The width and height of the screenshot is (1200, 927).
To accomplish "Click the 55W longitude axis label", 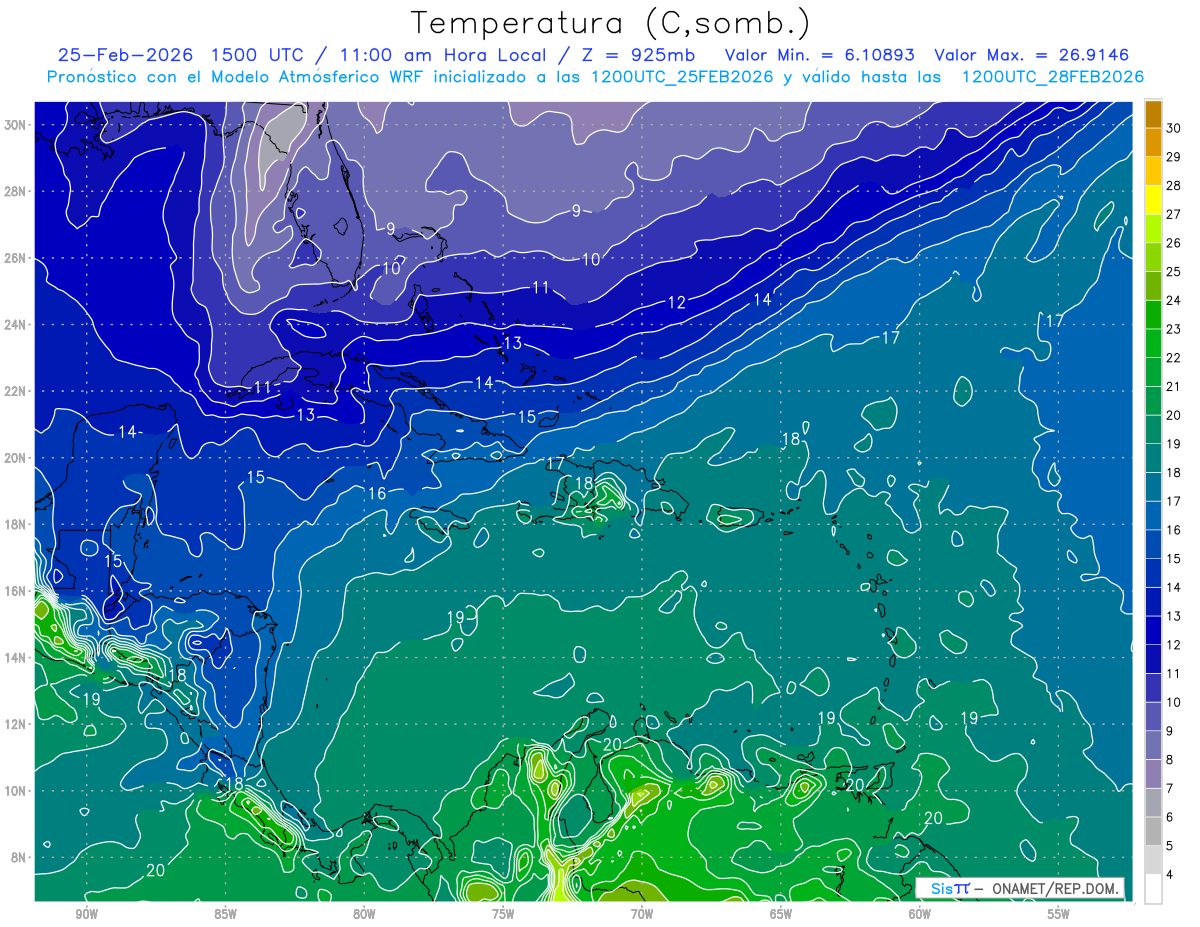I will (x=1059, y=914).
